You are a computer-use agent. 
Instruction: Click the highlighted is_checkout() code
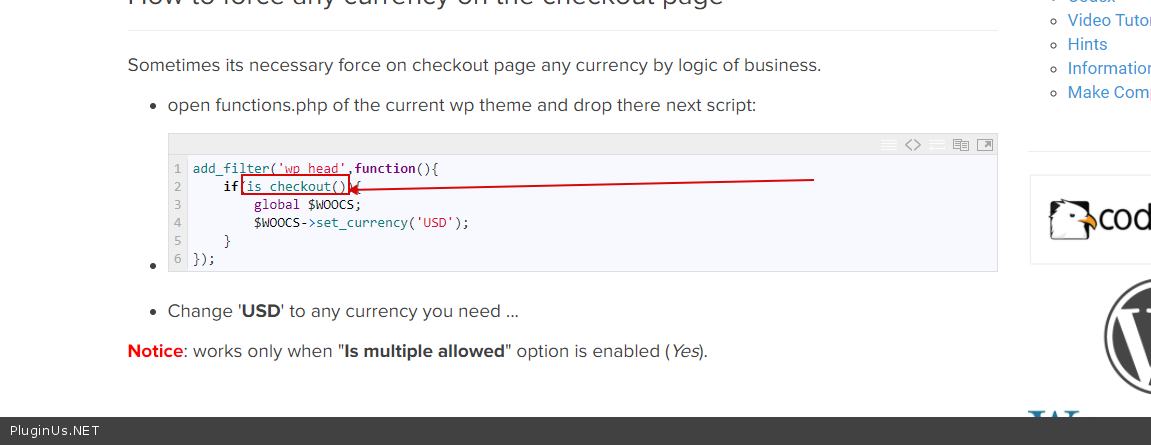[296, 187]
